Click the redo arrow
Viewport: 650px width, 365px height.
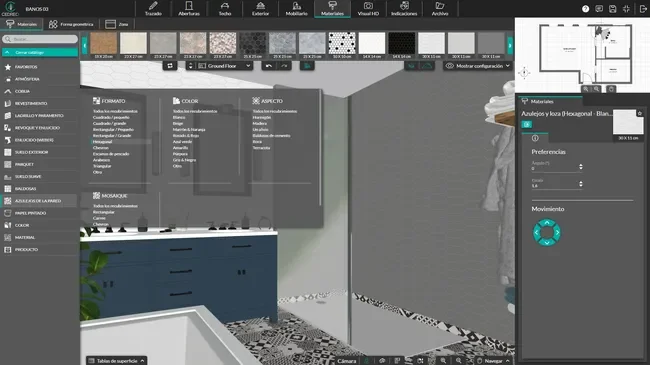284,66
